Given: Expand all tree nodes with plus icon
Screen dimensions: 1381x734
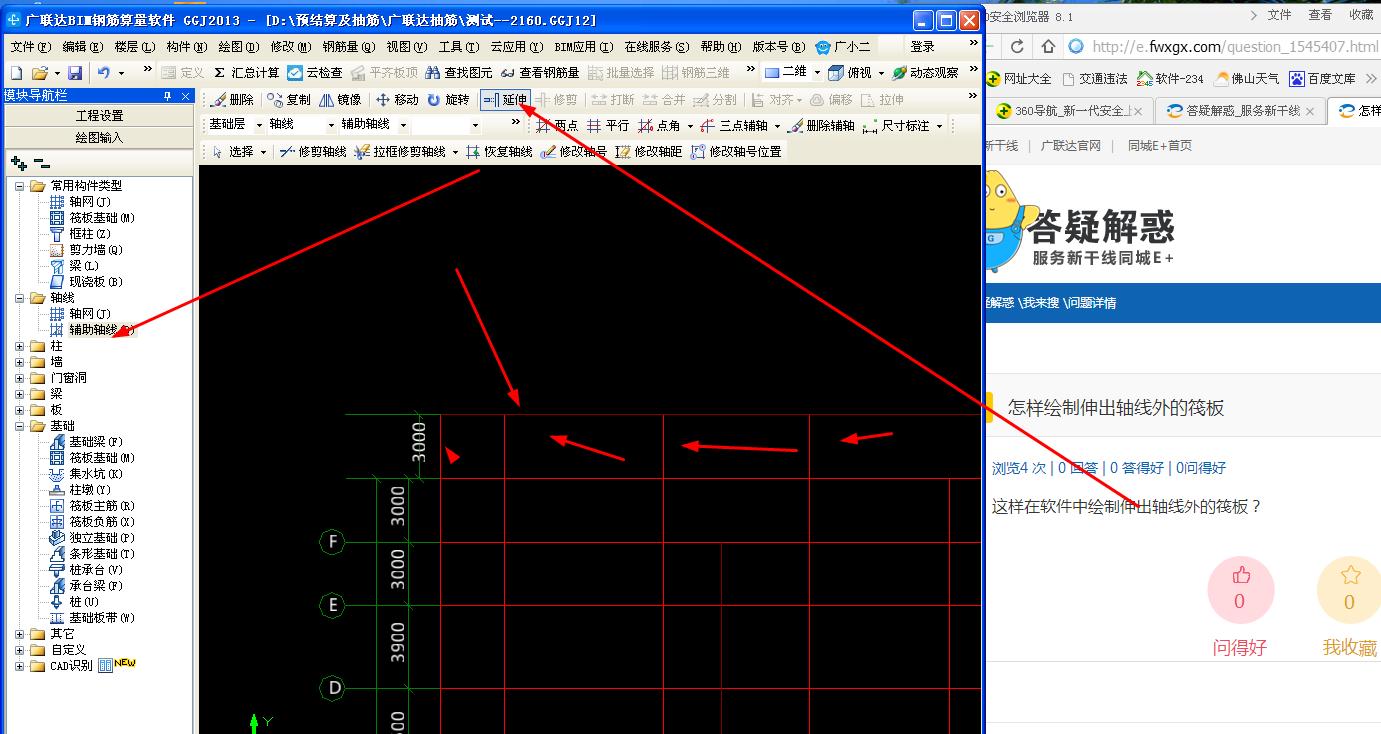Looking at the screenshot, I should tap(18, 163).
